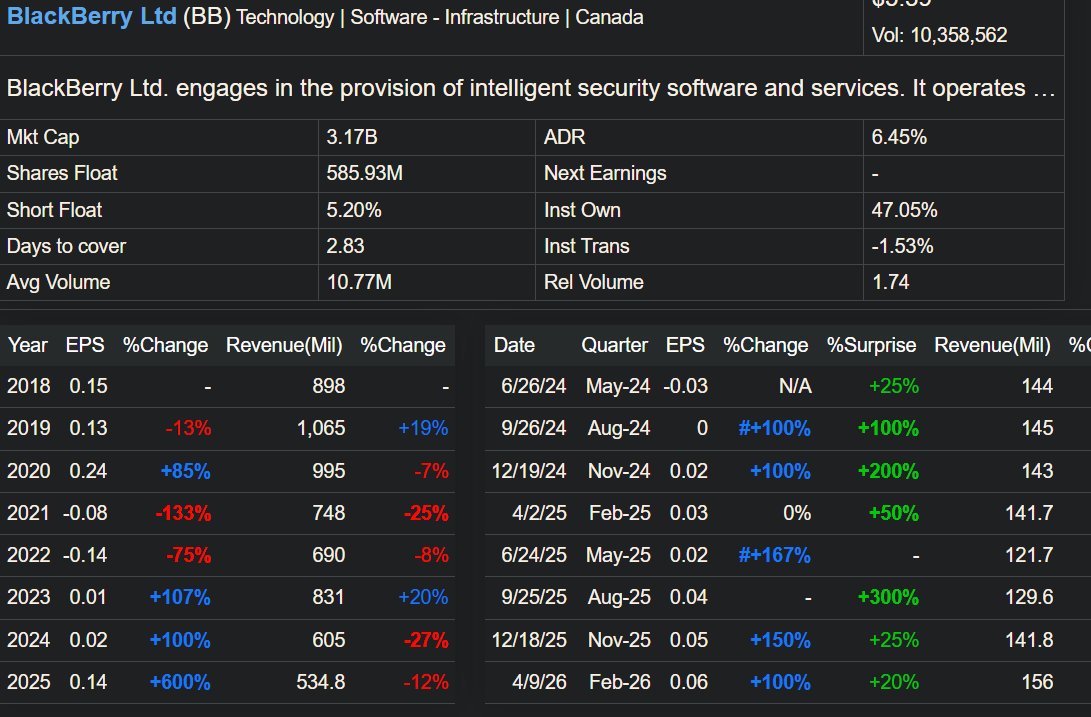This screenshot has width=1091, height=717.
Task: Click the +200% surprise for Nov-24
Action: pos(888,471)
